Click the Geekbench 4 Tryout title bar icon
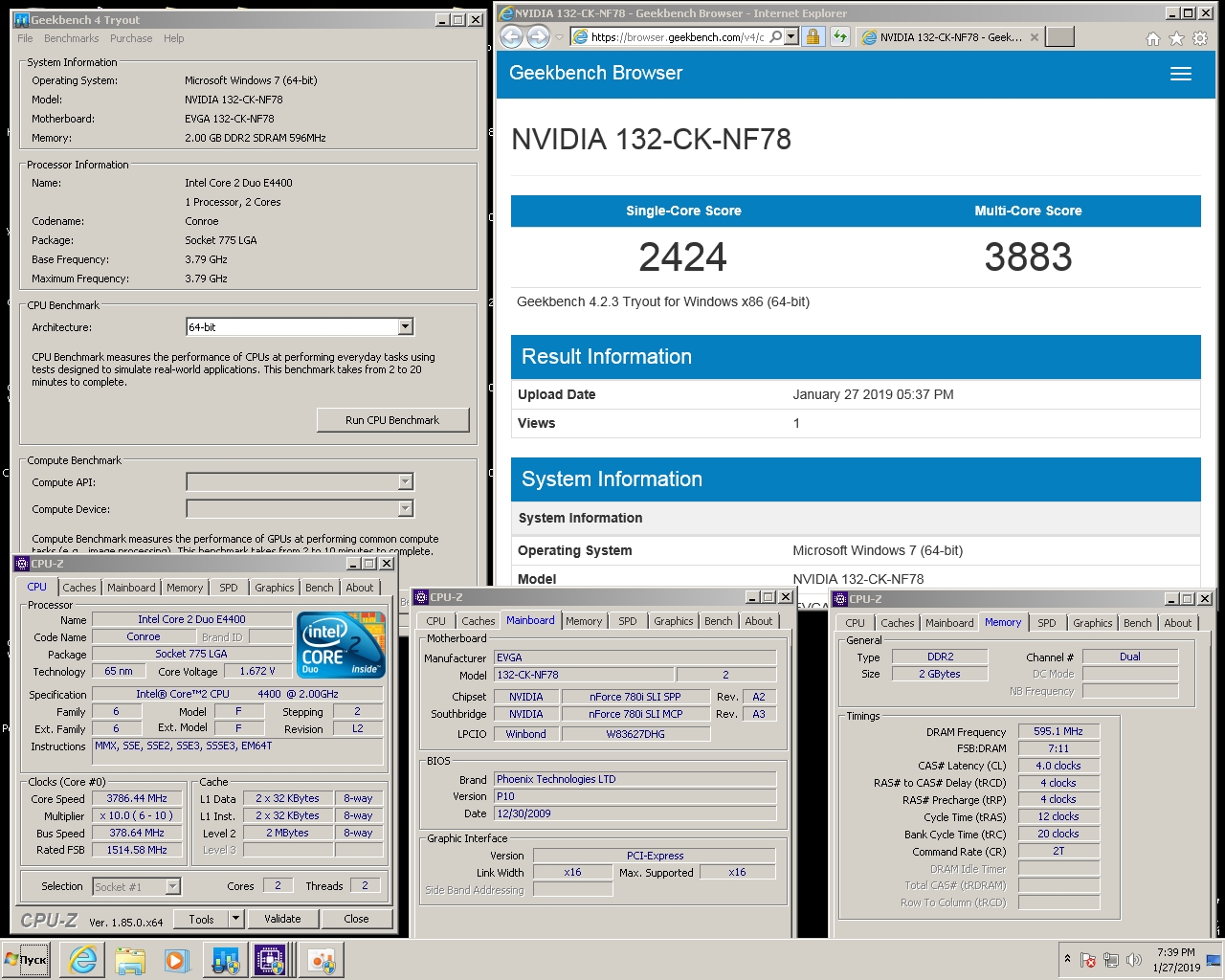1225x980 pixels. point(22,19)
